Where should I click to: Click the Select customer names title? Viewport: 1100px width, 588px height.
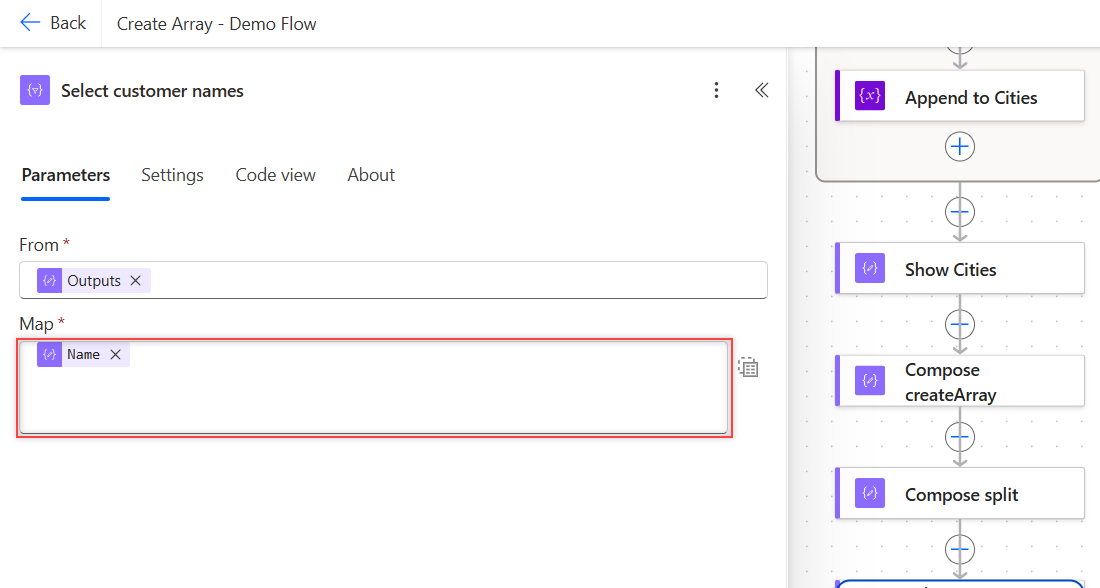(152, 91)
